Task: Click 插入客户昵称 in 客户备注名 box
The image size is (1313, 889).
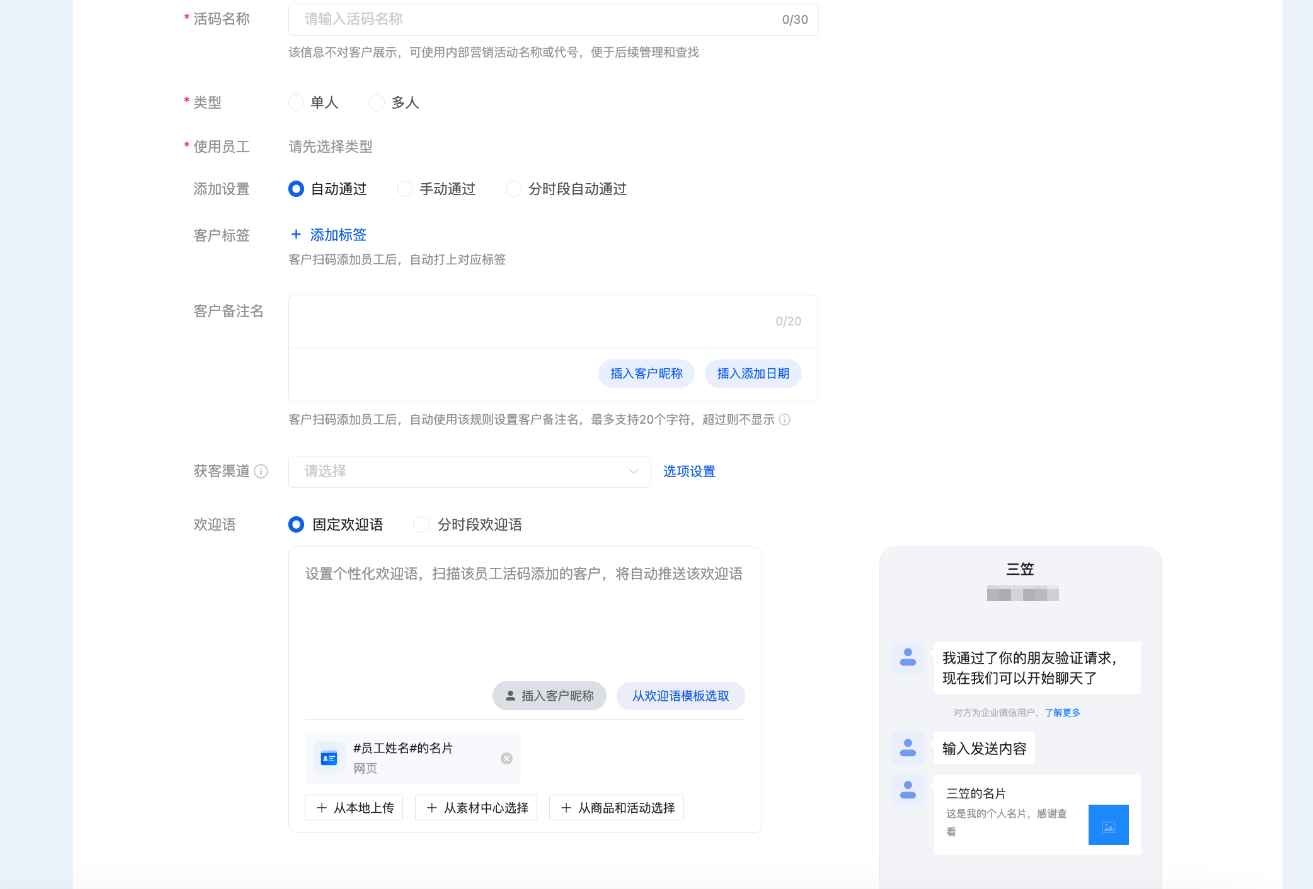Action: tap(647, 374)
